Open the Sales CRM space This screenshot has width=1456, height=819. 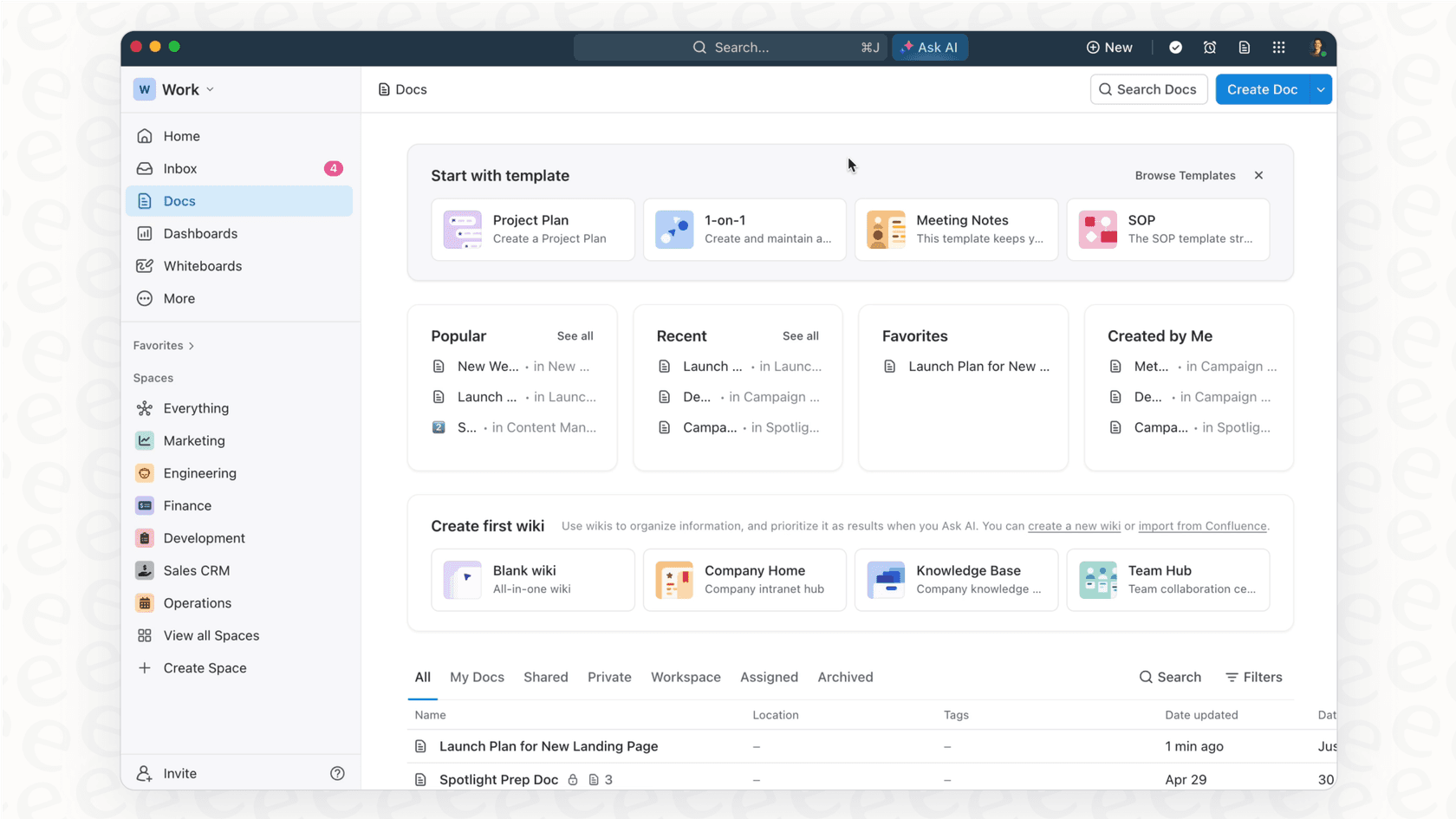click(195, 570)
